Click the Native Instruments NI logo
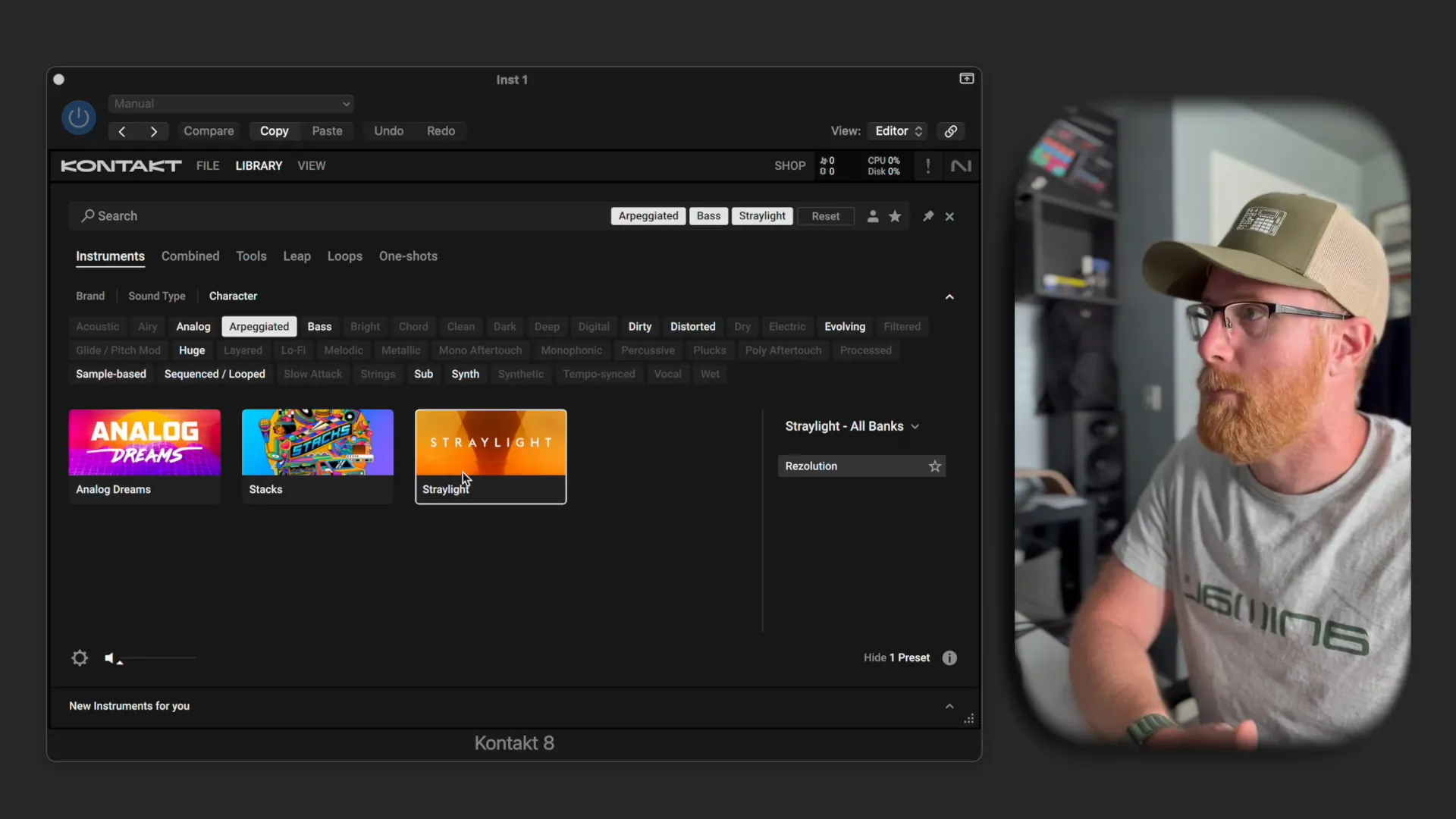 click(961, 166)
